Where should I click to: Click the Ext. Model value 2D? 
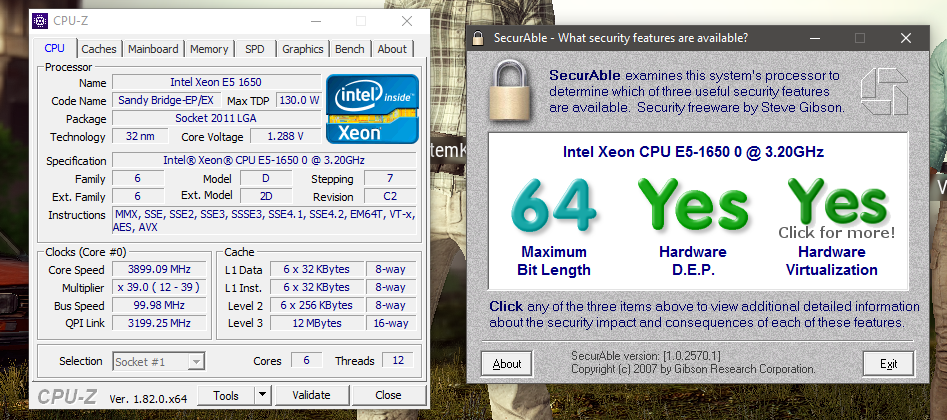pyautogui.click(x=266, y=196)
